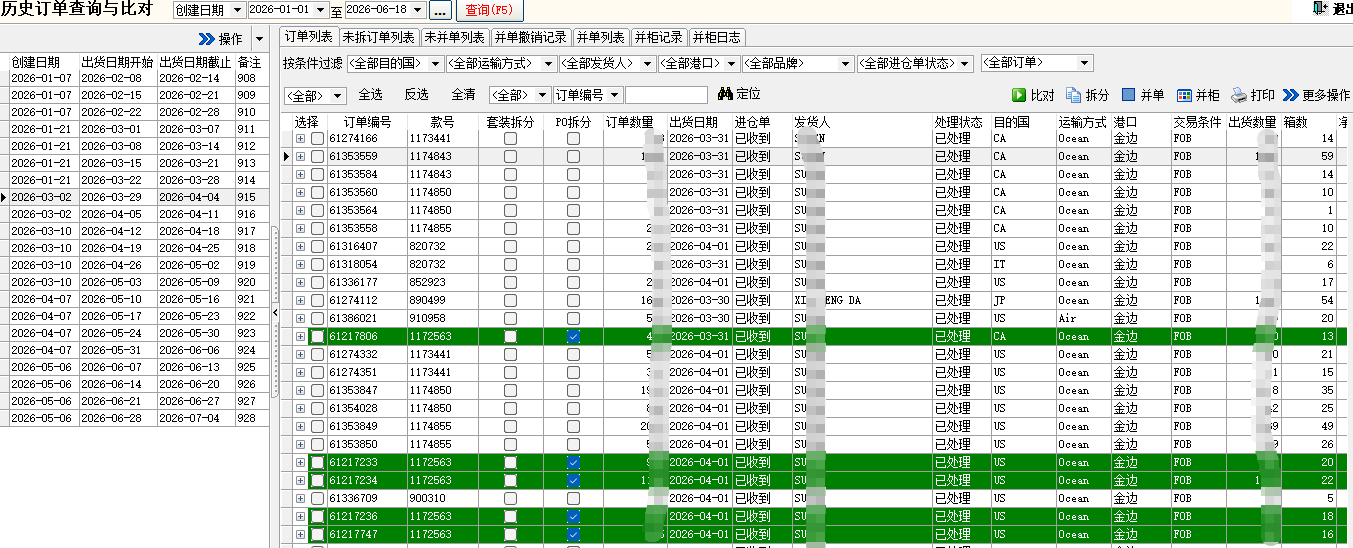Toggle 套装拆分 checkbox for order 61353560
This screenshot has width=1353, height=548.
[510, 193]
